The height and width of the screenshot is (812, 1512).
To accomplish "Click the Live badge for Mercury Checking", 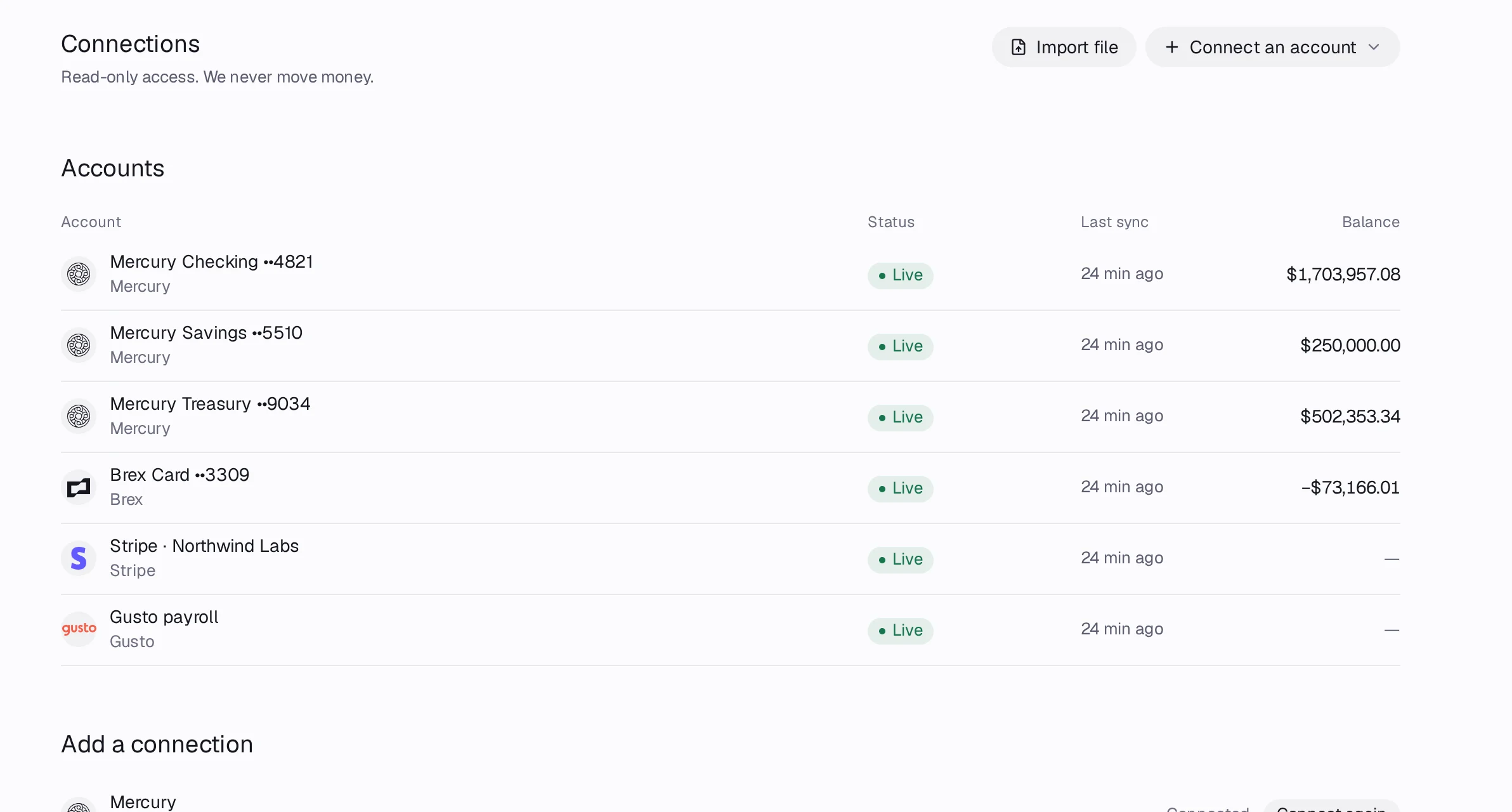I will [x=900, y=275].
